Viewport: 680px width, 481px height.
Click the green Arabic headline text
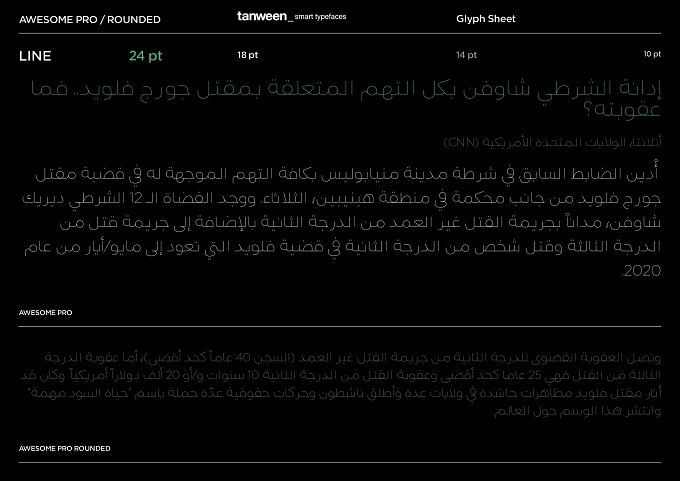(346, 98)
